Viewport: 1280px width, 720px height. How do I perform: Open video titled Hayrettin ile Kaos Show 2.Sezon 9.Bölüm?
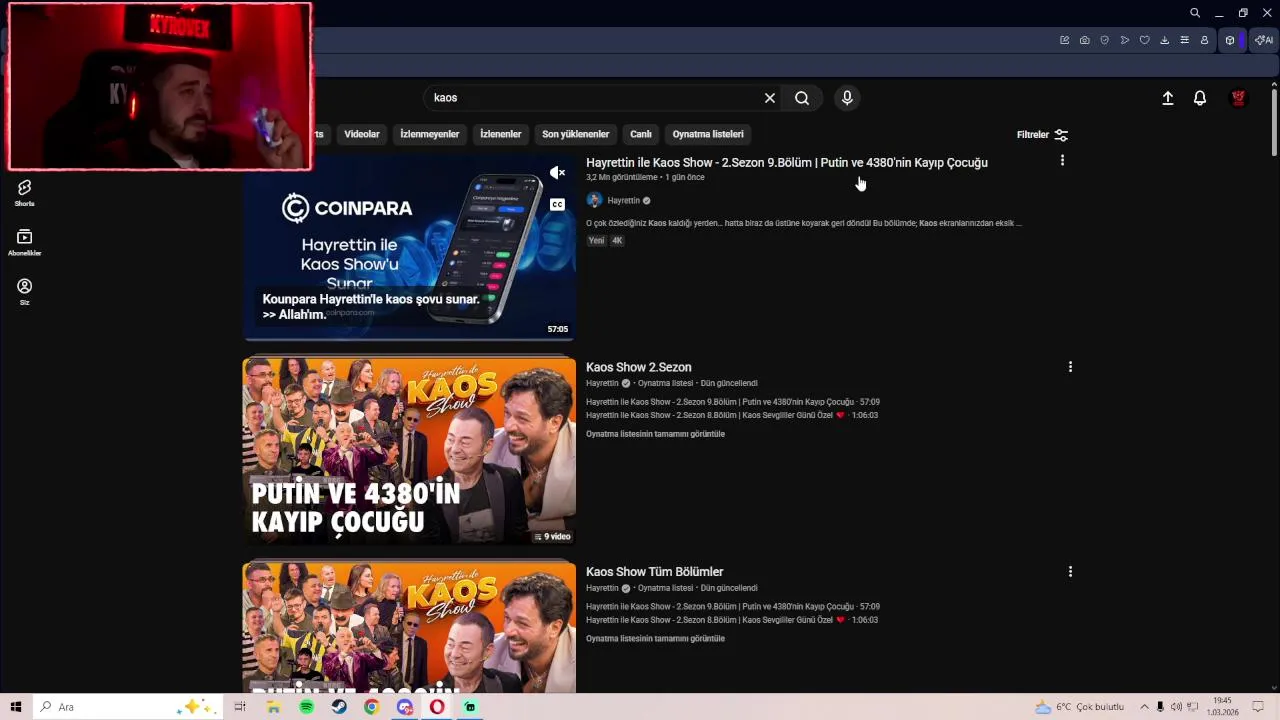(x=787, y=162)
